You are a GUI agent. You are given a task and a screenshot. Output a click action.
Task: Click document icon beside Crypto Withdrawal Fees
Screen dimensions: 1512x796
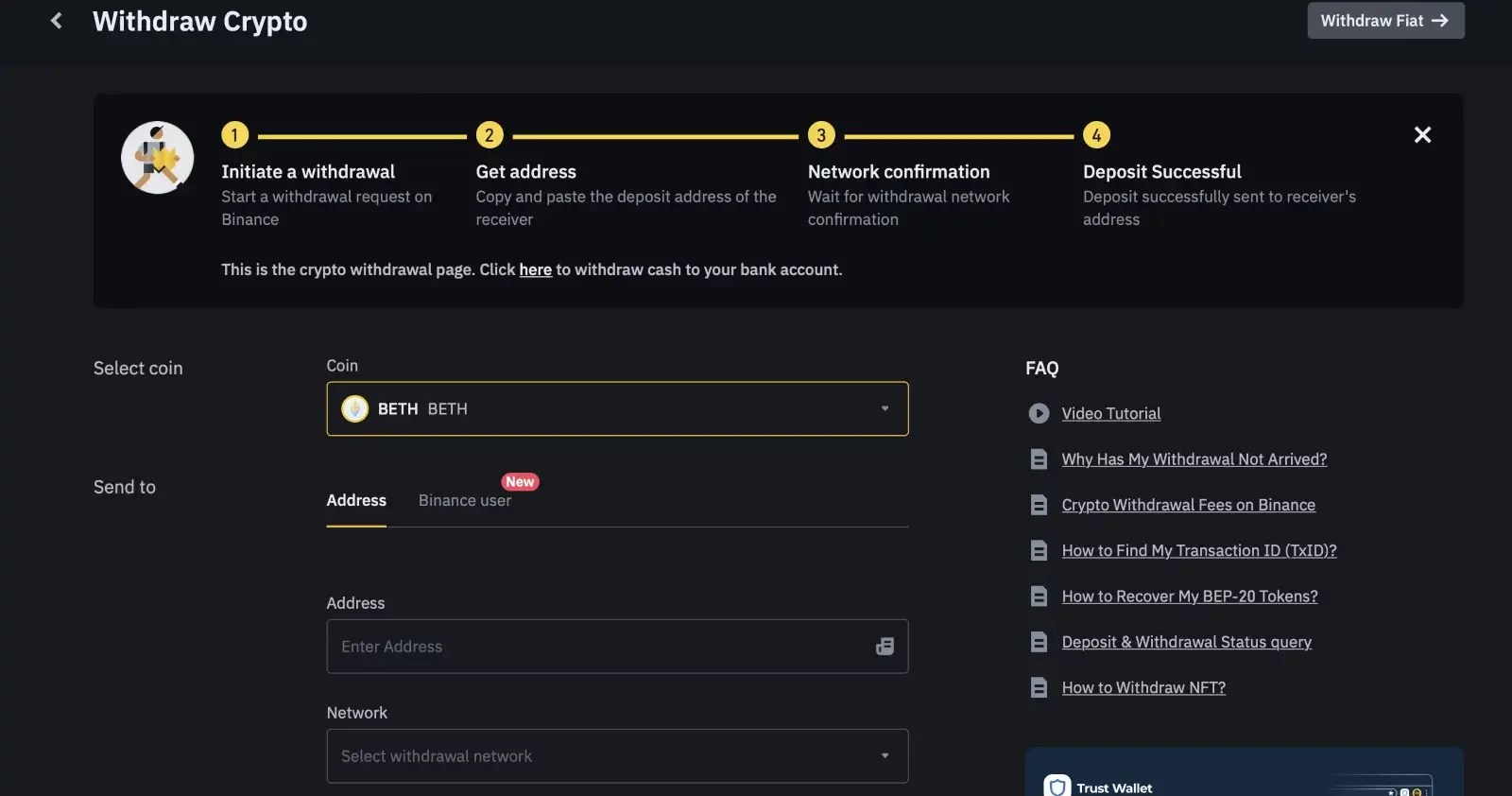1039,505
